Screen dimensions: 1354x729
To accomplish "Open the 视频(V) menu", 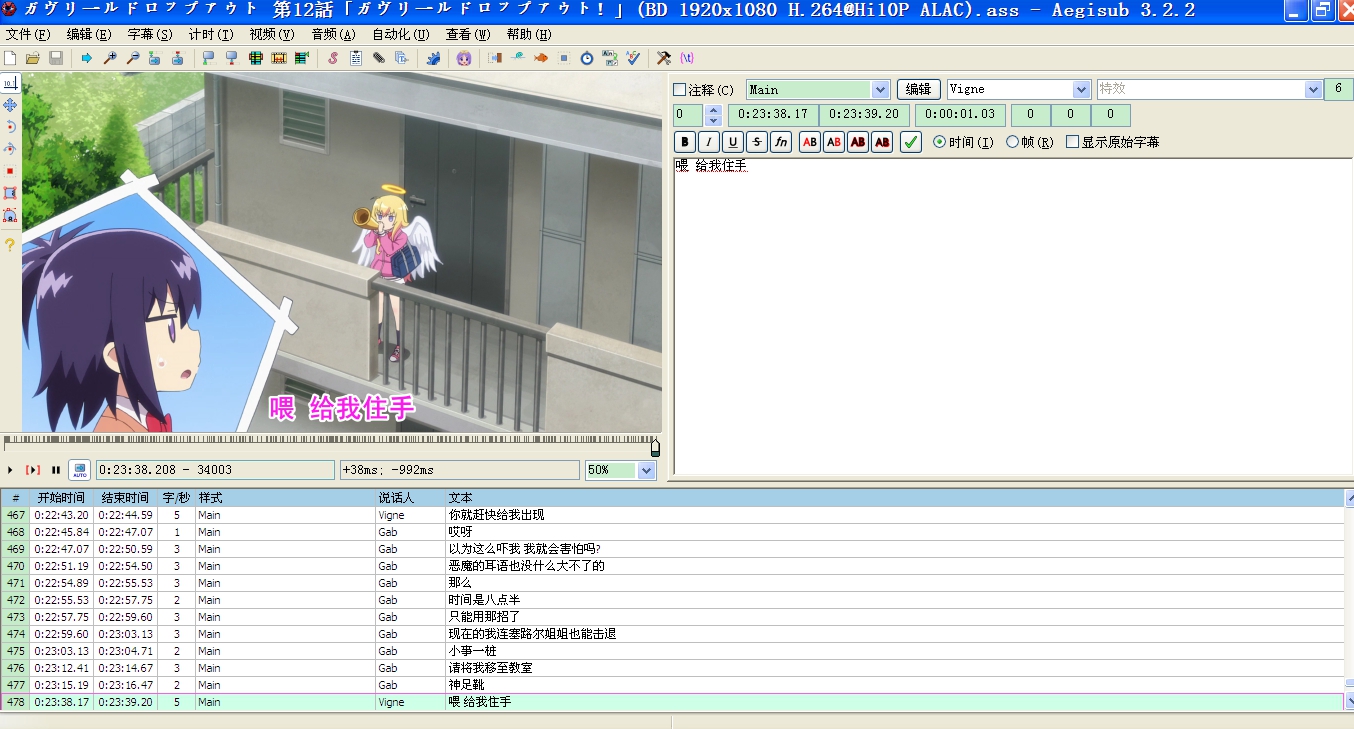I will (x=271, y=34).
